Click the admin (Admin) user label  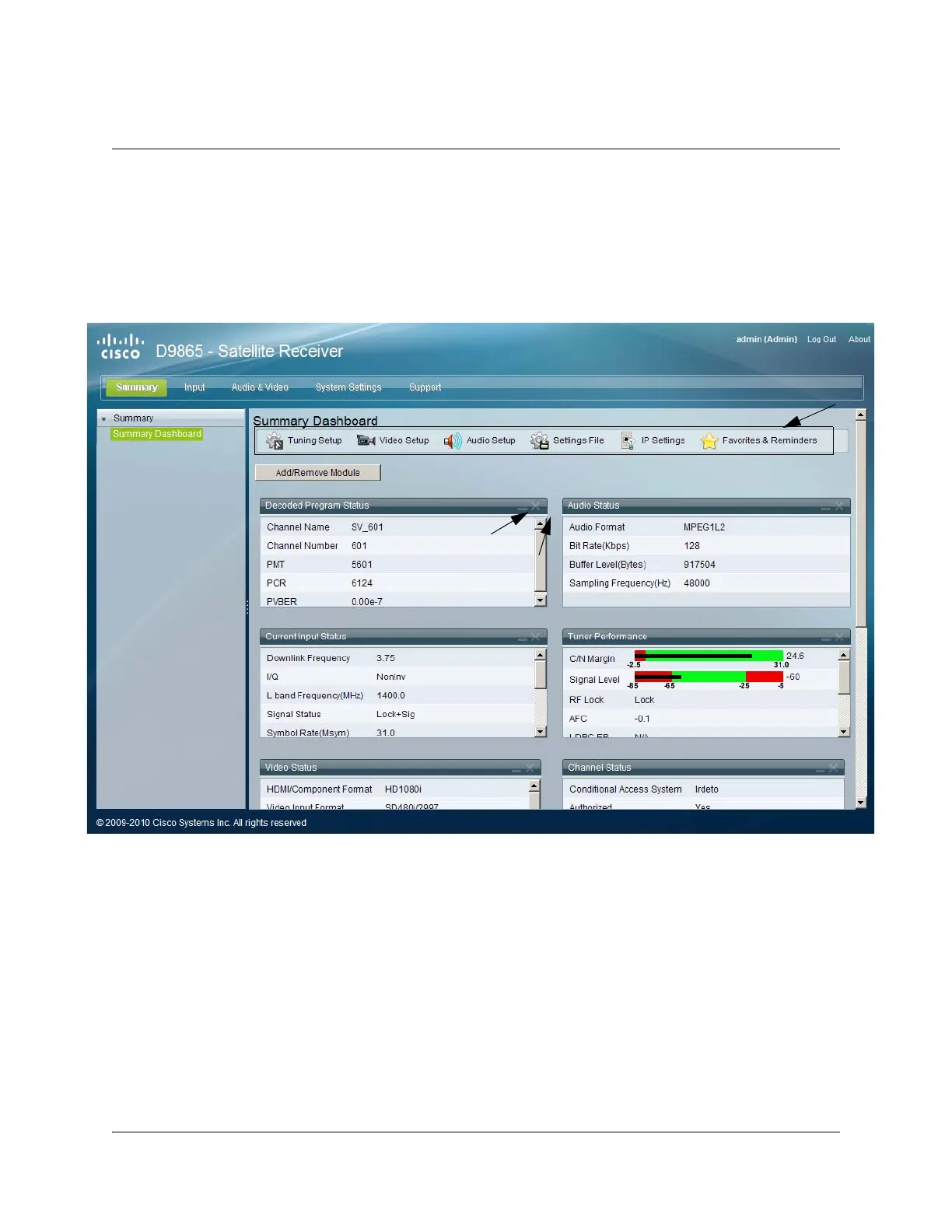click(767, 340)
